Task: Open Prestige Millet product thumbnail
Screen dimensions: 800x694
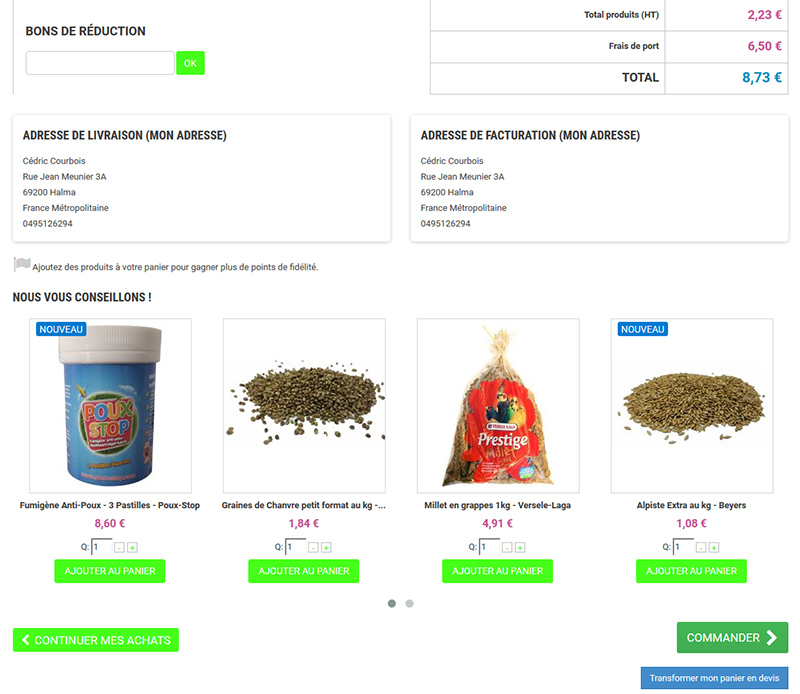Action: tap(498, 406)
